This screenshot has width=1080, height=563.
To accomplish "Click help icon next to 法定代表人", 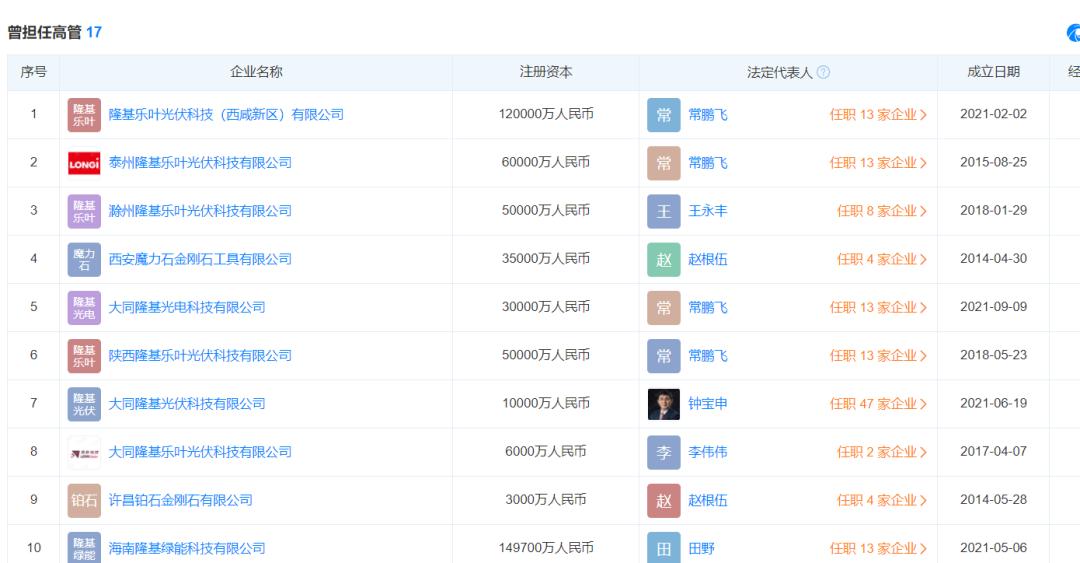I will (x=823, y=72).
